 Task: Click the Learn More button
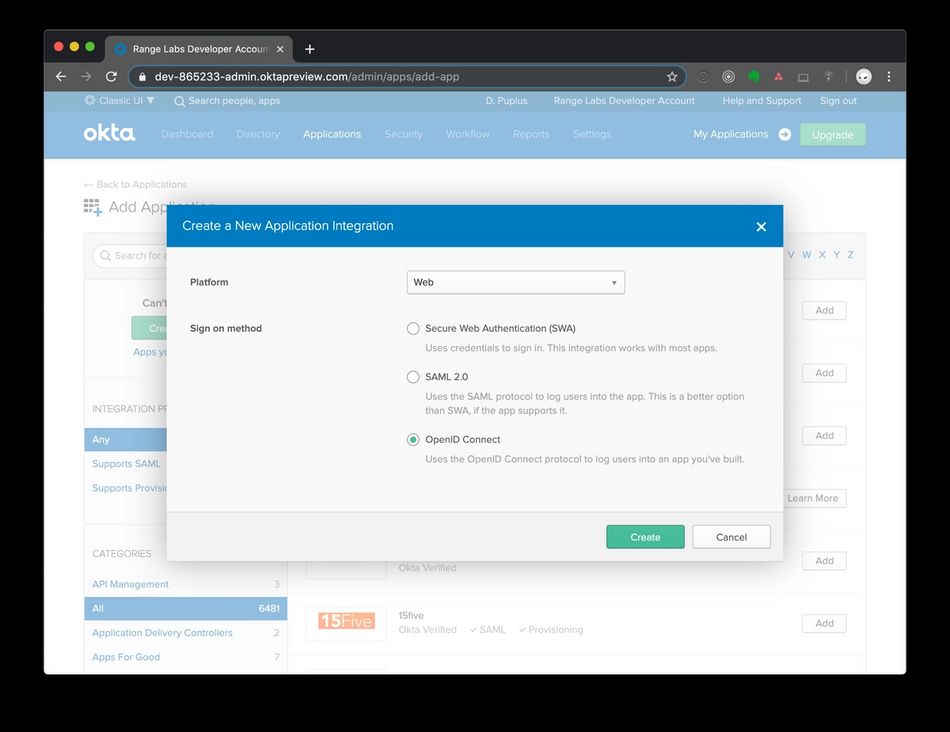[812, 498]
